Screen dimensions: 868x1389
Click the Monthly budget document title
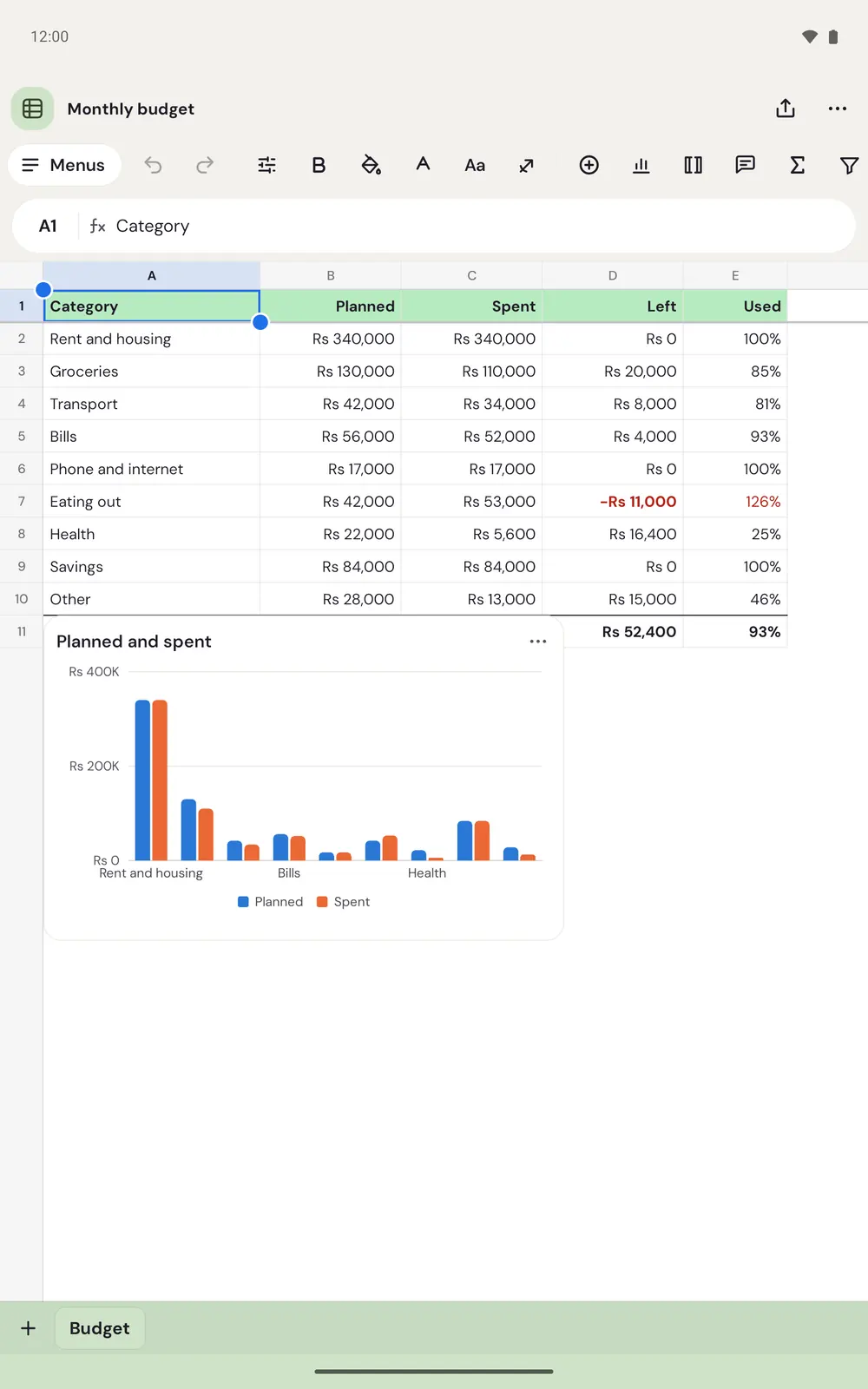tap(131, 109)
